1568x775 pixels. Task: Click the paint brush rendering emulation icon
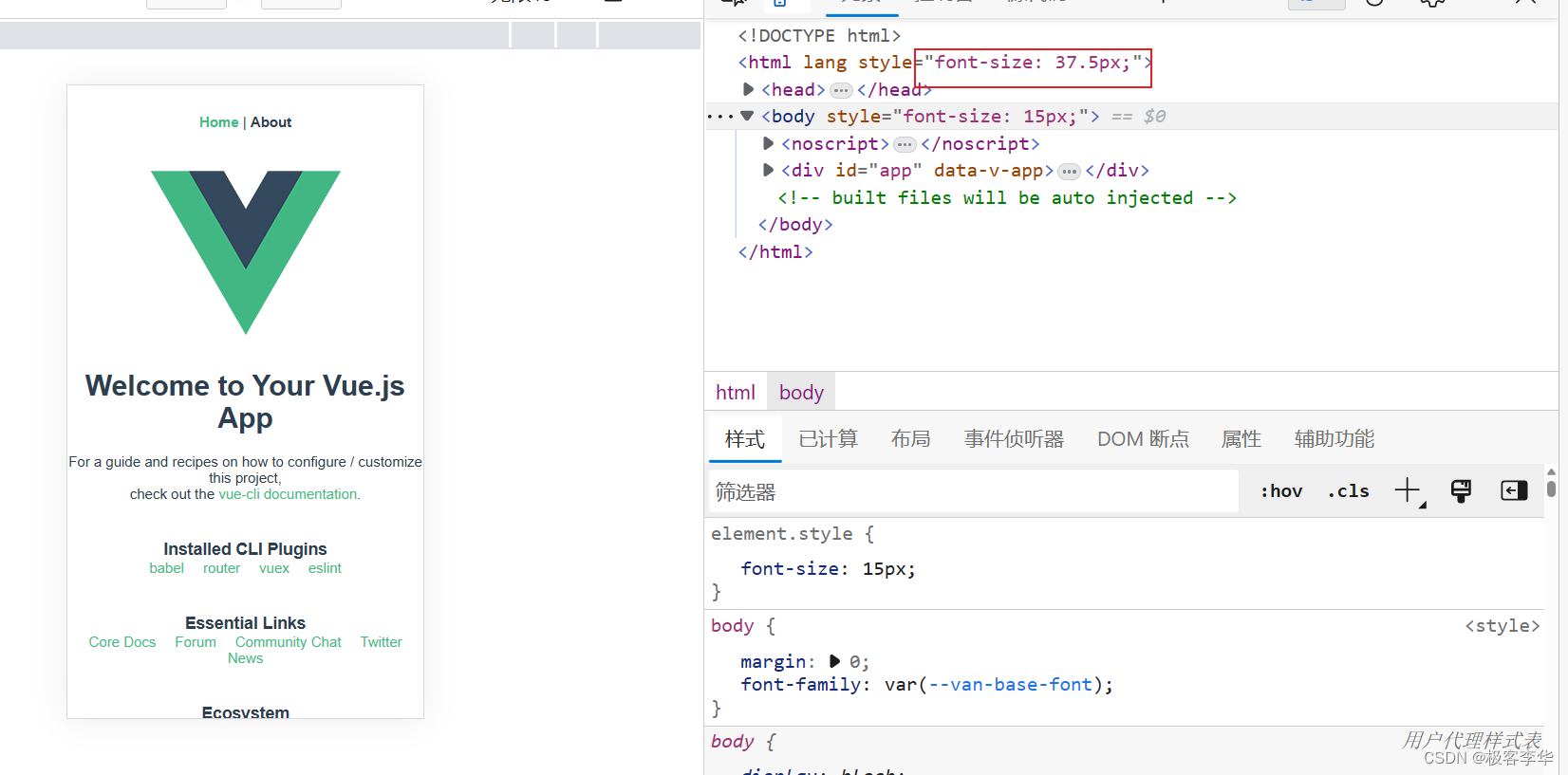[x=1461, y=490]
